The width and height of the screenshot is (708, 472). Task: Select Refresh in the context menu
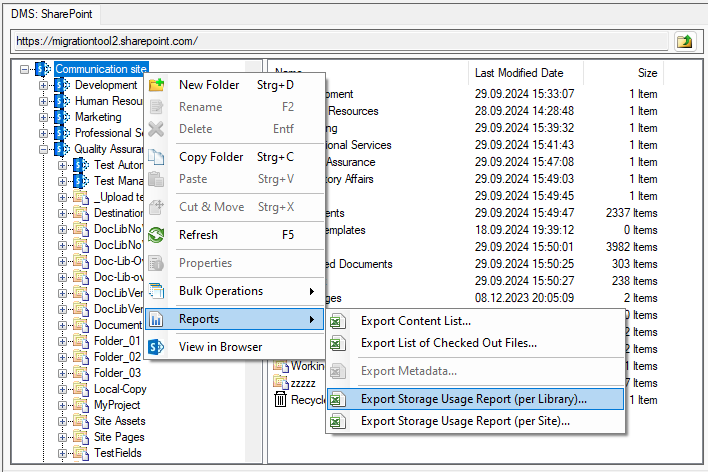pos(235,235)
